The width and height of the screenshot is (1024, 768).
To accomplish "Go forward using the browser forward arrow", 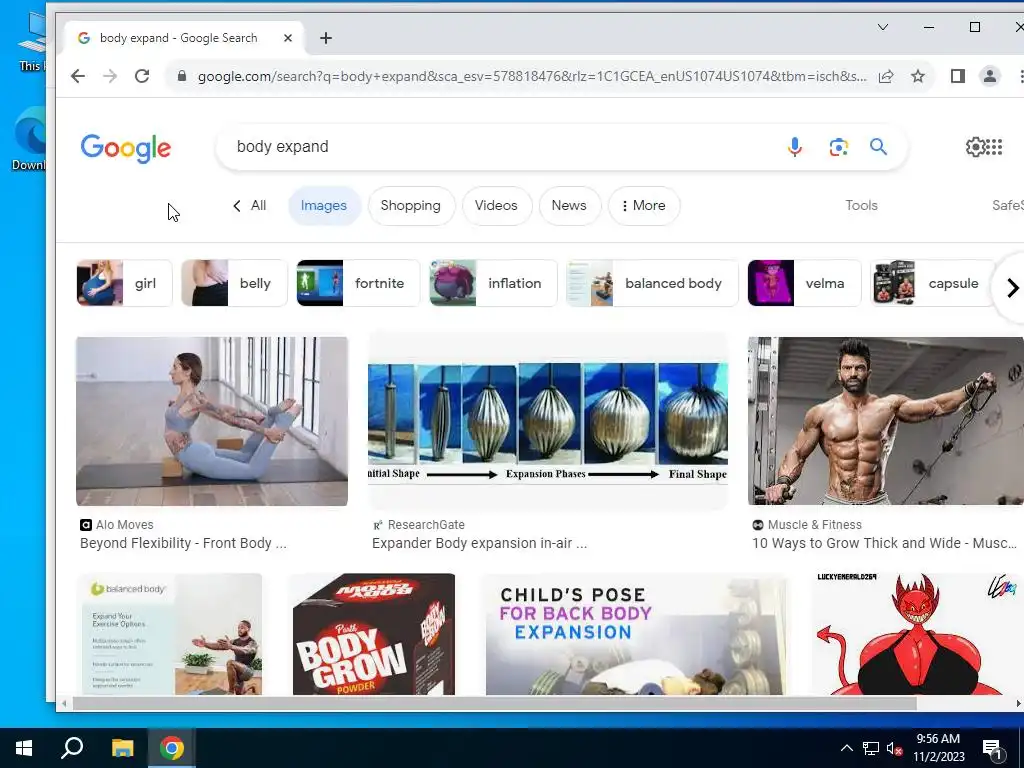I will tap(110, 76).
